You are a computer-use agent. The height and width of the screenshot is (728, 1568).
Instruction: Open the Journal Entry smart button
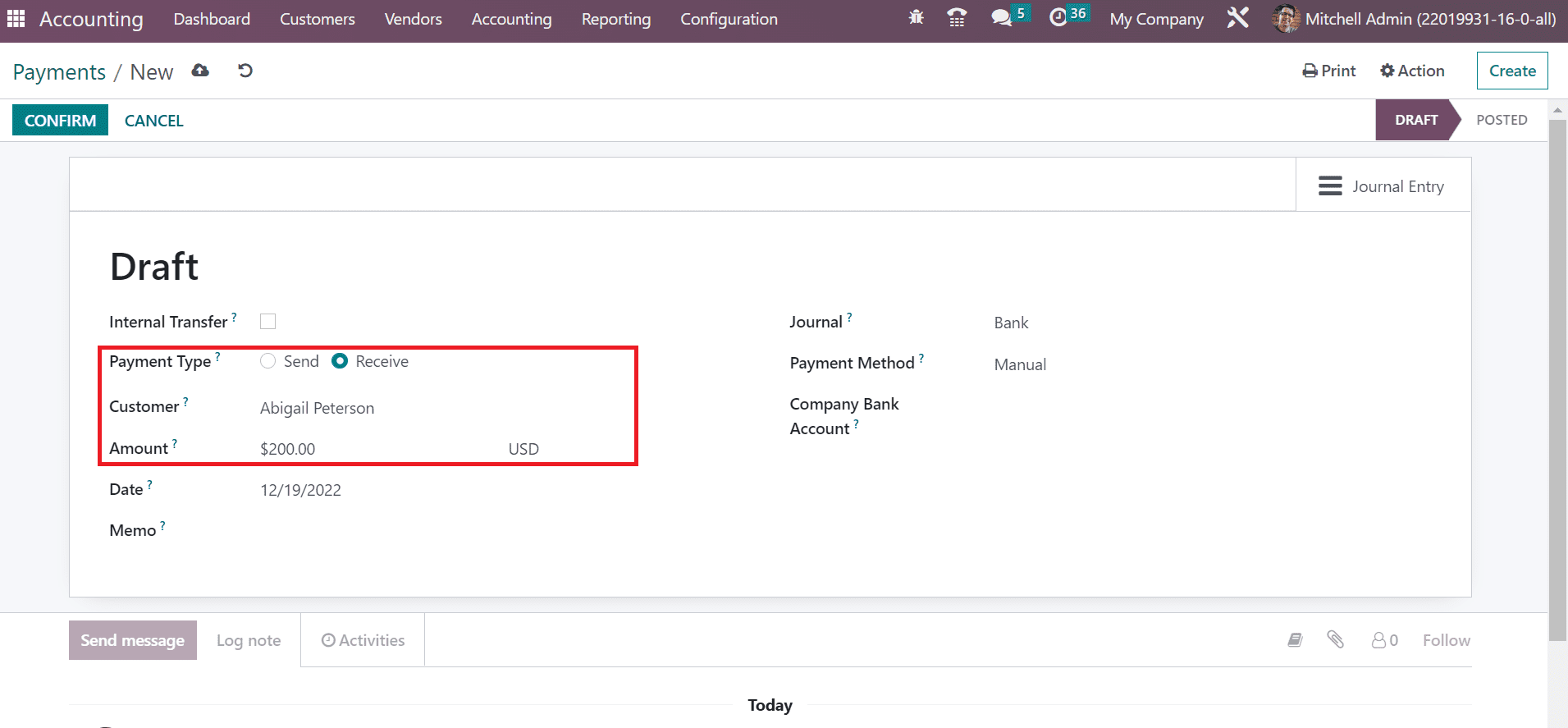click(1383, 186)
